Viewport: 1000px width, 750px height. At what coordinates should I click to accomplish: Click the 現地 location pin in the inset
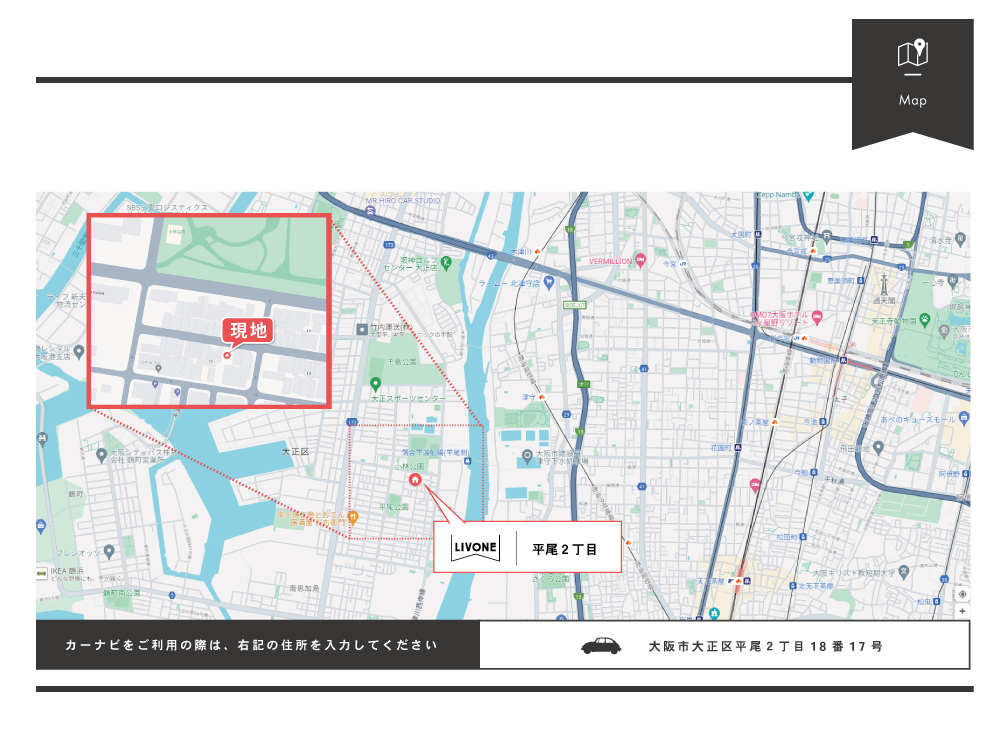point(227,354)
